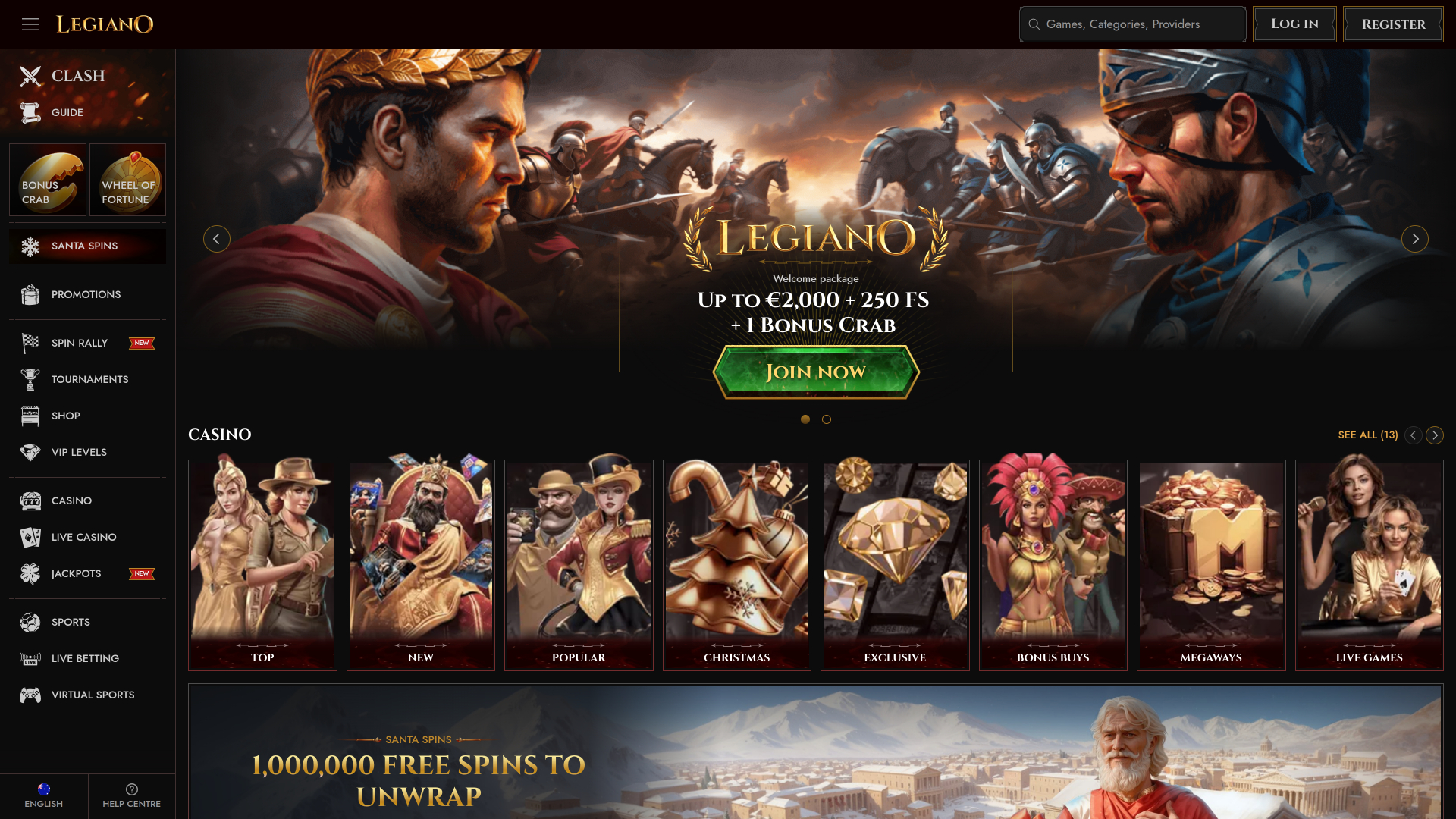Open the Help Centre question icon
Screen dimensions: 1456x819
pyautogui.click(x=132, y=789)
